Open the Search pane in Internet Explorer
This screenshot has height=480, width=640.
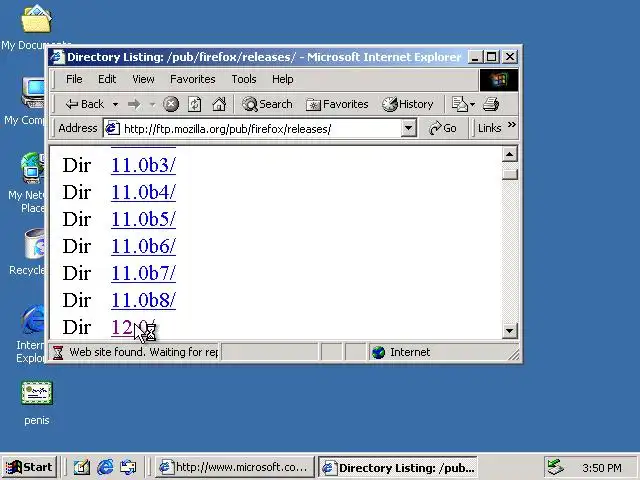pyautogui.click(x=267, y=104)
